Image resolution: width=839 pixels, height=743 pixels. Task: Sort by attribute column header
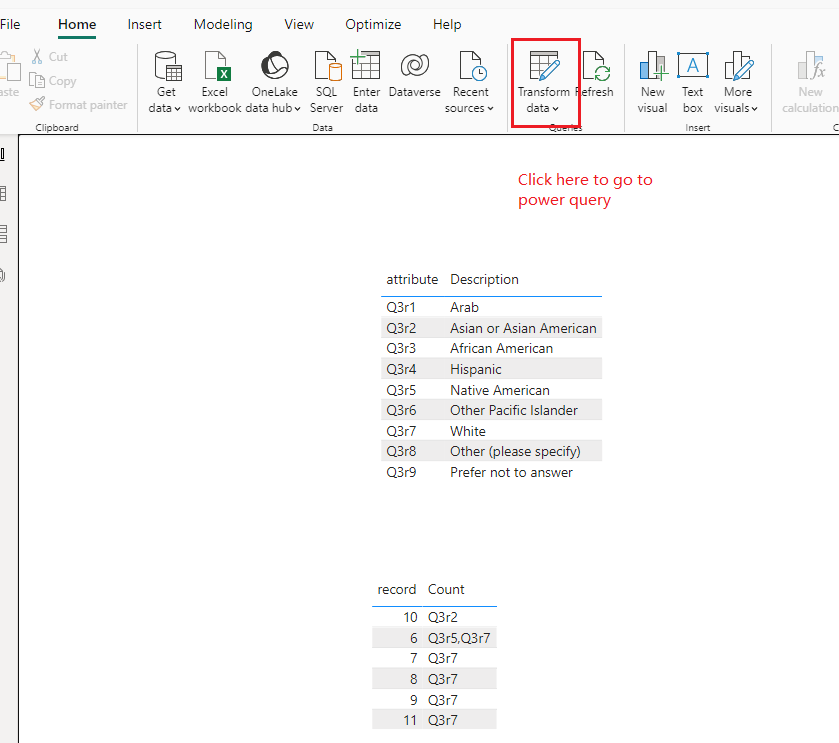tap(412, 279)
